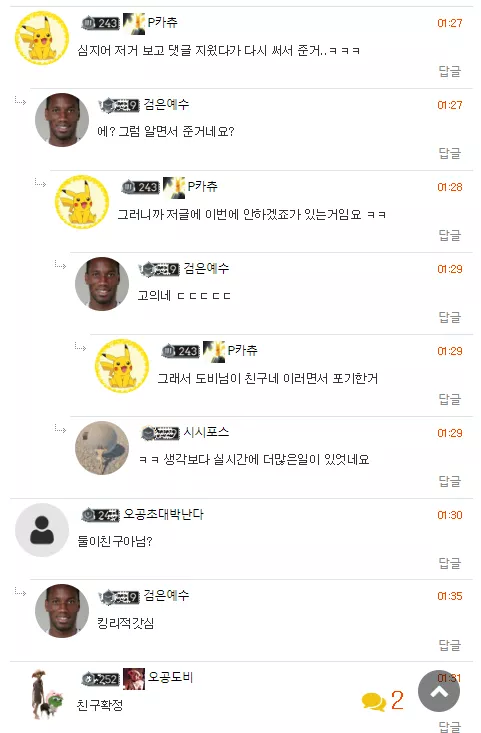
Task: View 시시포스's round profile picture
Action: point(102,448)
